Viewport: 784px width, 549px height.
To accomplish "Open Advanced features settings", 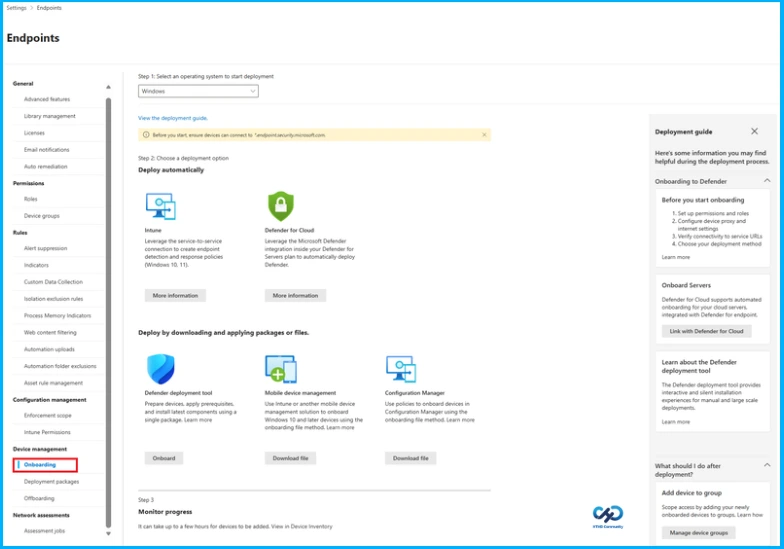I will click(x=47, y=99).
